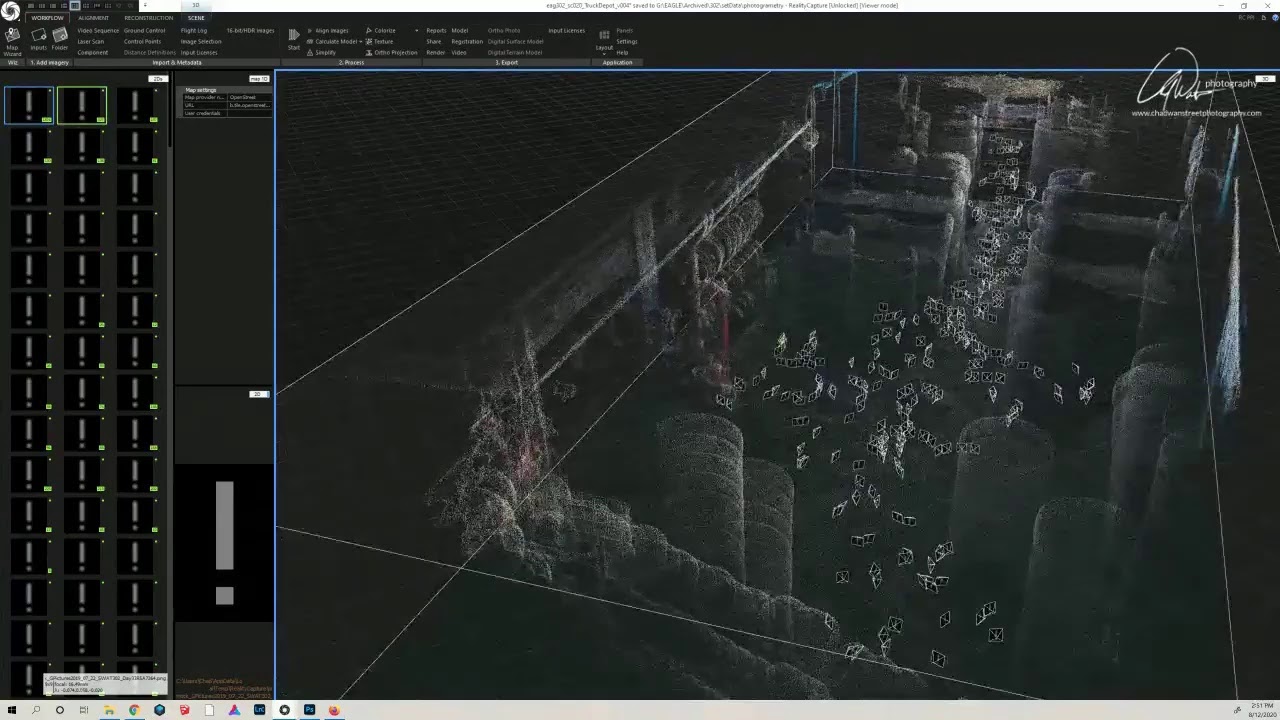Run the Texture step
The width and height of the screenshot is (1280, 720).
tap(380, 42)
